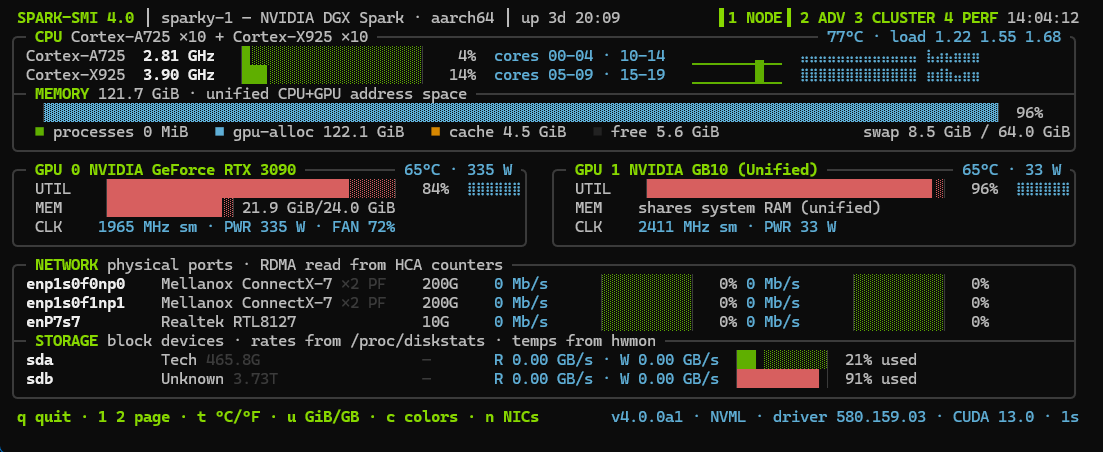Open the 2 ADV page tab

(x=821, y=18)
